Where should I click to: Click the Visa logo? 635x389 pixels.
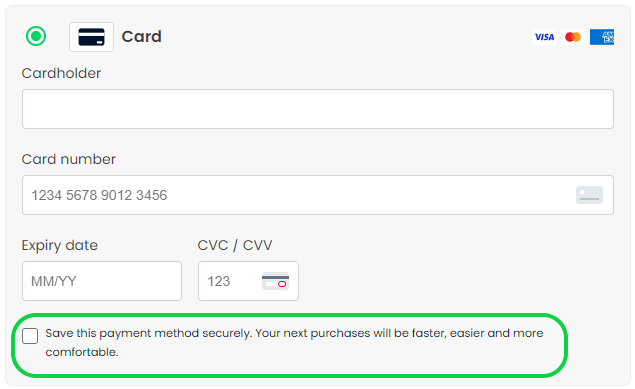pyautogui.click(x=544, y=37)
